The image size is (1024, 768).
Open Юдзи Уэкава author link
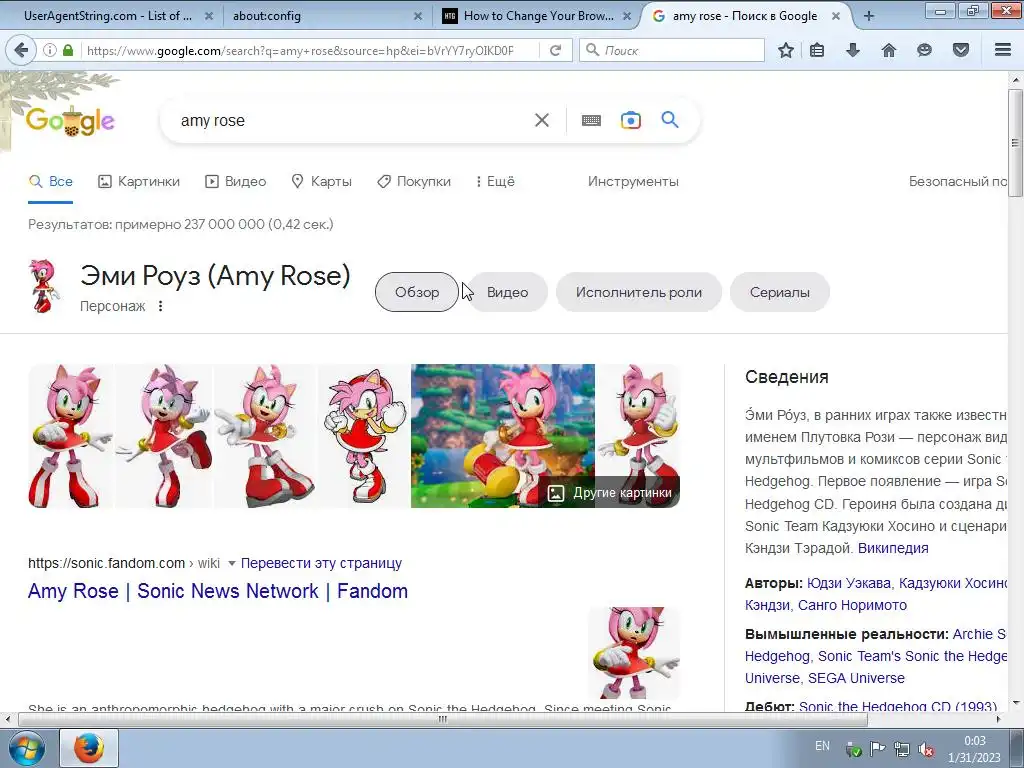848,583
